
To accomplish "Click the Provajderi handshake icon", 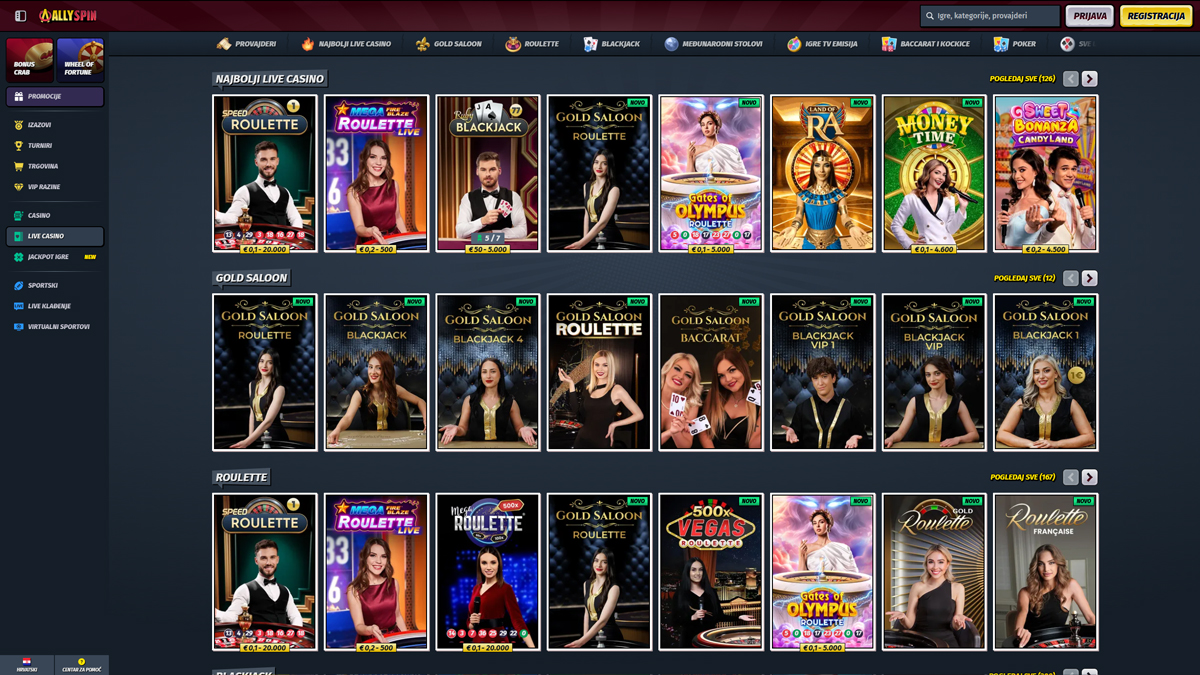I will (224, 44).
